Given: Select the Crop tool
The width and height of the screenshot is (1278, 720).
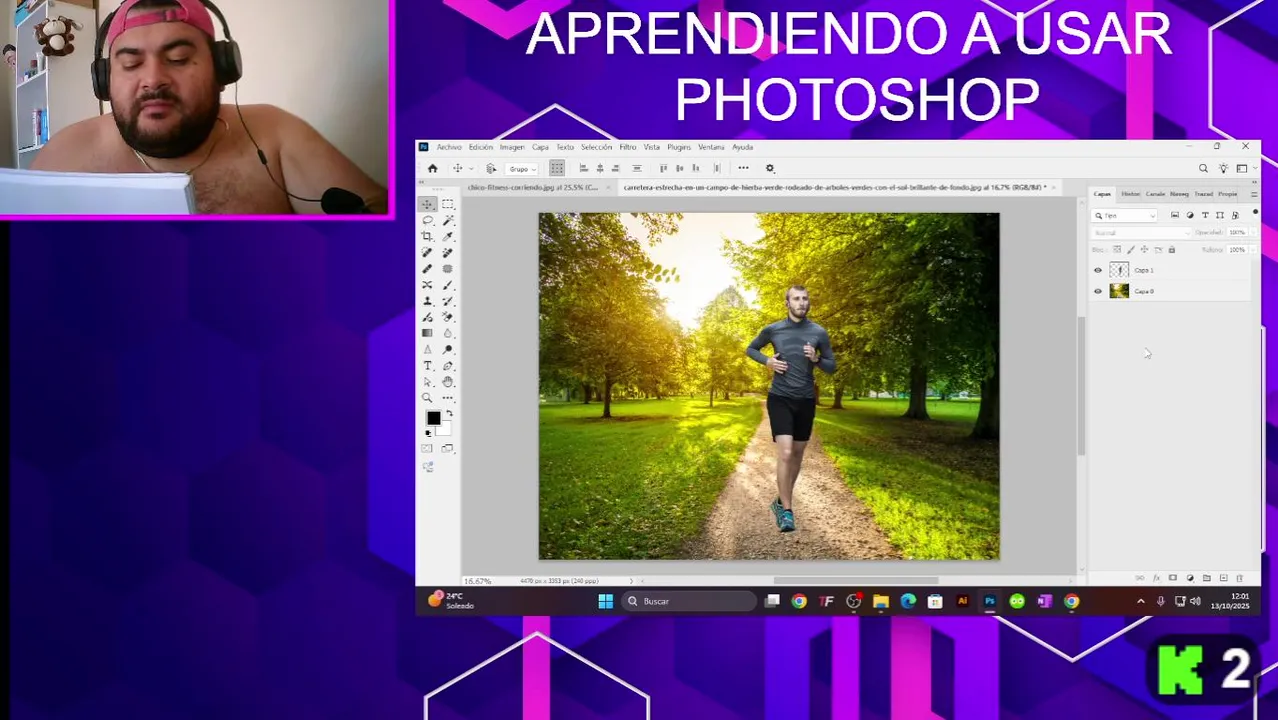Looking at the screenshot, I should [x=427, y=236].
